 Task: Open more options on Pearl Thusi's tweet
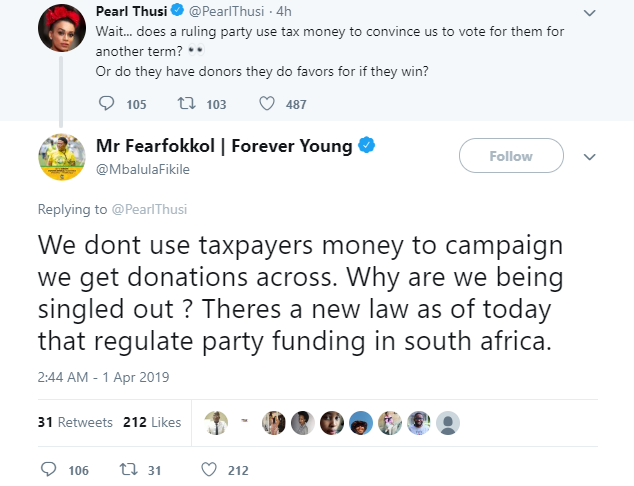pos(589,13)
